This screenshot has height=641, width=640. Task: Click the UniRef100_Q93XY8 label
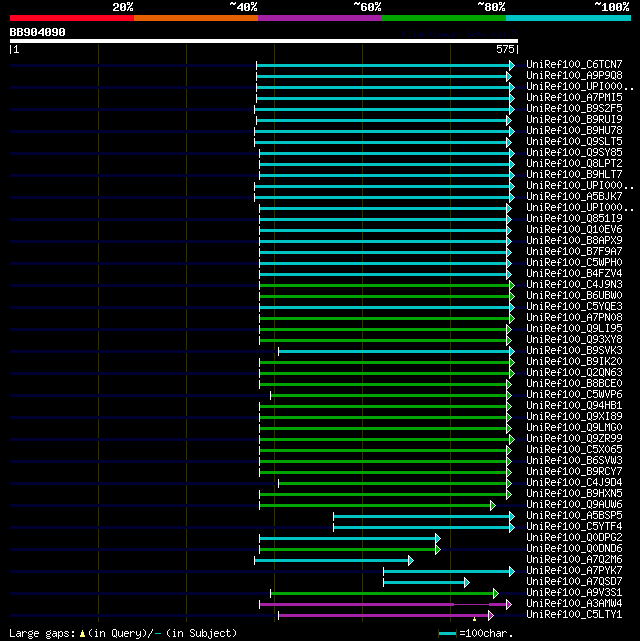(x=574, y=340)
